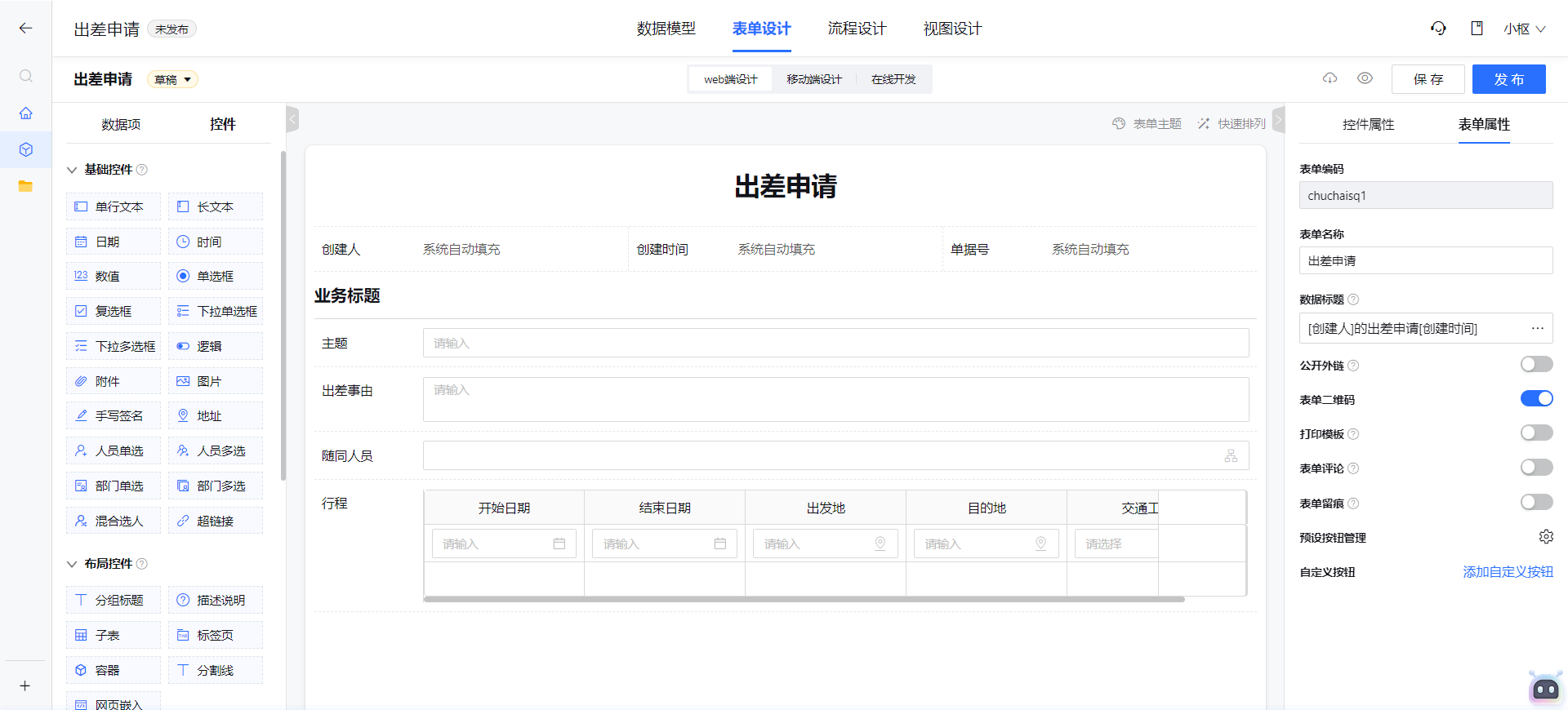Open 数据标题 ellipsis options
Viewport: 1568px width, 710px height.
[x=1538, y=328]
